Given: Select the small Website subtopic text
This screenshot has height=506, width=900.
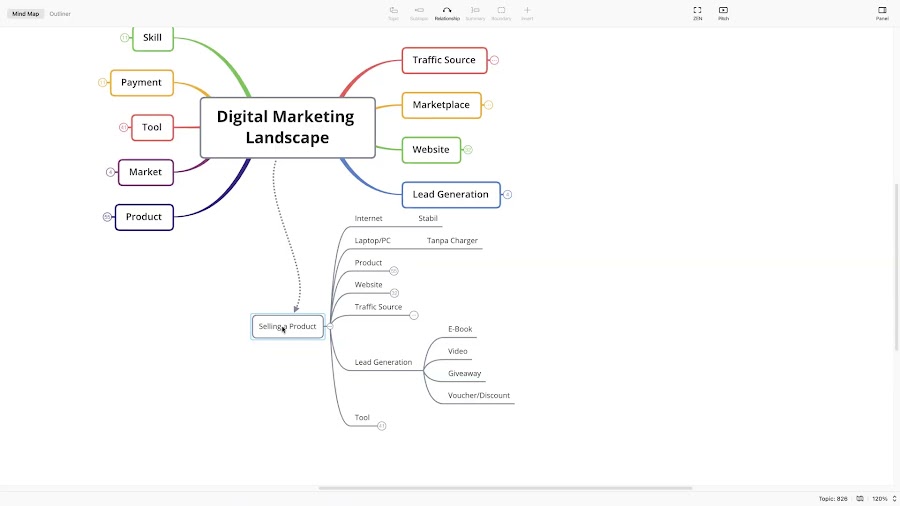Looking at the screenshot, I should pyautogui.click(x=368, y=285).
